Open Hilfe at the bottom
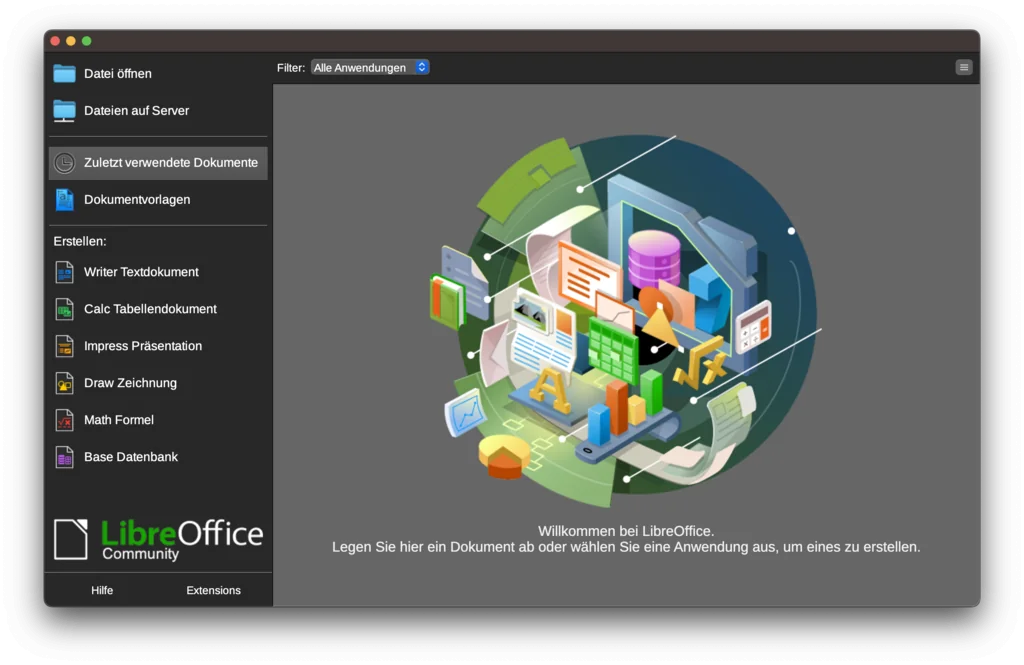Screen dimensions: 1024x665 pos(102,590)
